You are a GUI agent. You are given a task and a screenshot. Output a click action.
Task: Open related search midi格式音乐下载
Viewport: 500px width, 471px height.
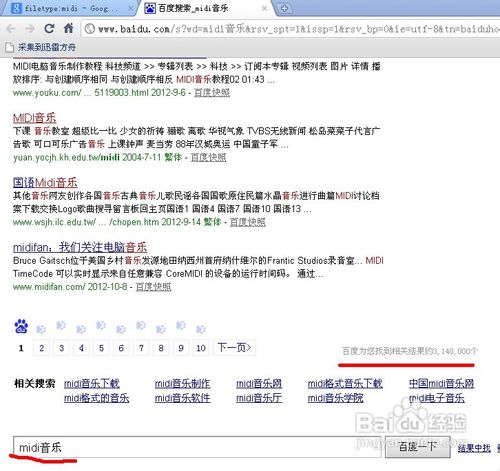[x=345, y=383]
